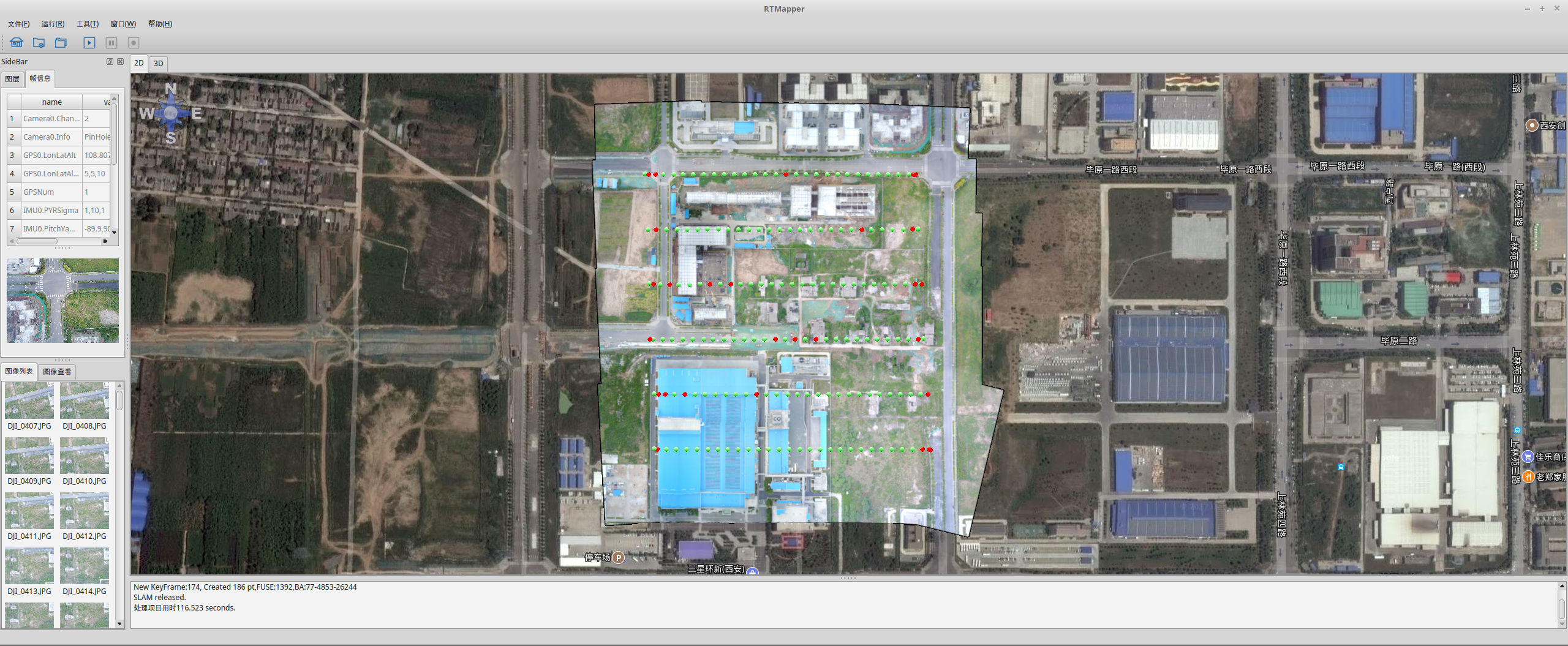
Task: Pause processing using the pause icon
Action: pyautogui.click(x=111, y=42)
